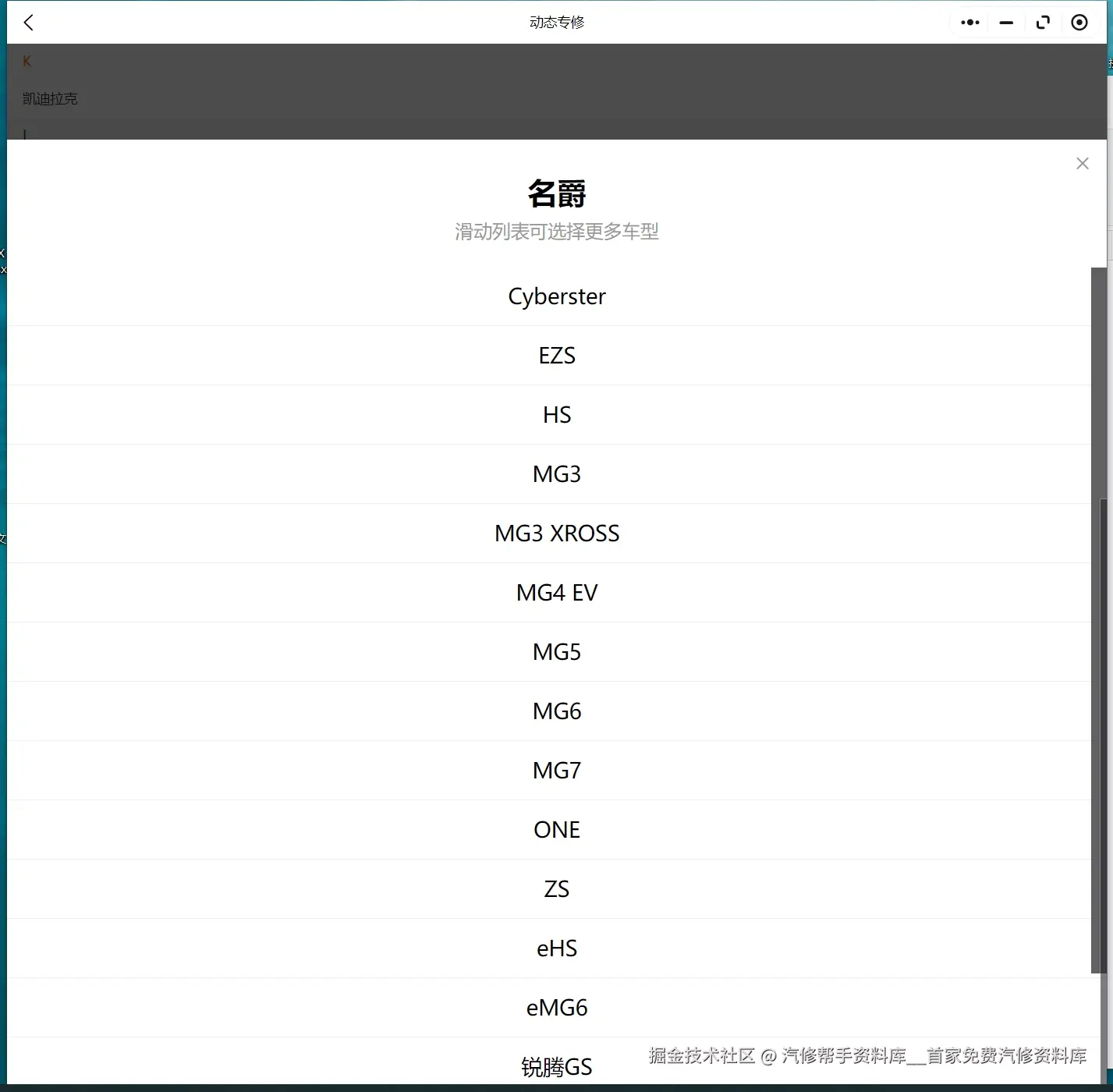Select the MG5 model

556,651
